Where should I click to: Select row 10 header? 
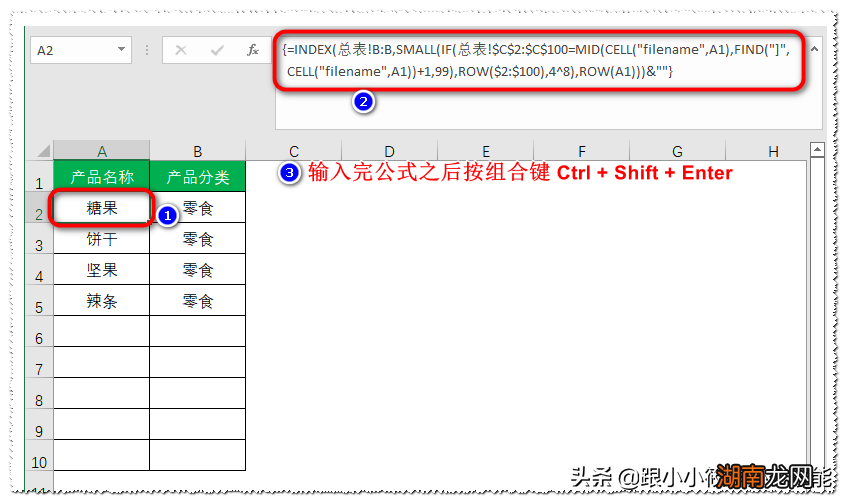point(39,455)
